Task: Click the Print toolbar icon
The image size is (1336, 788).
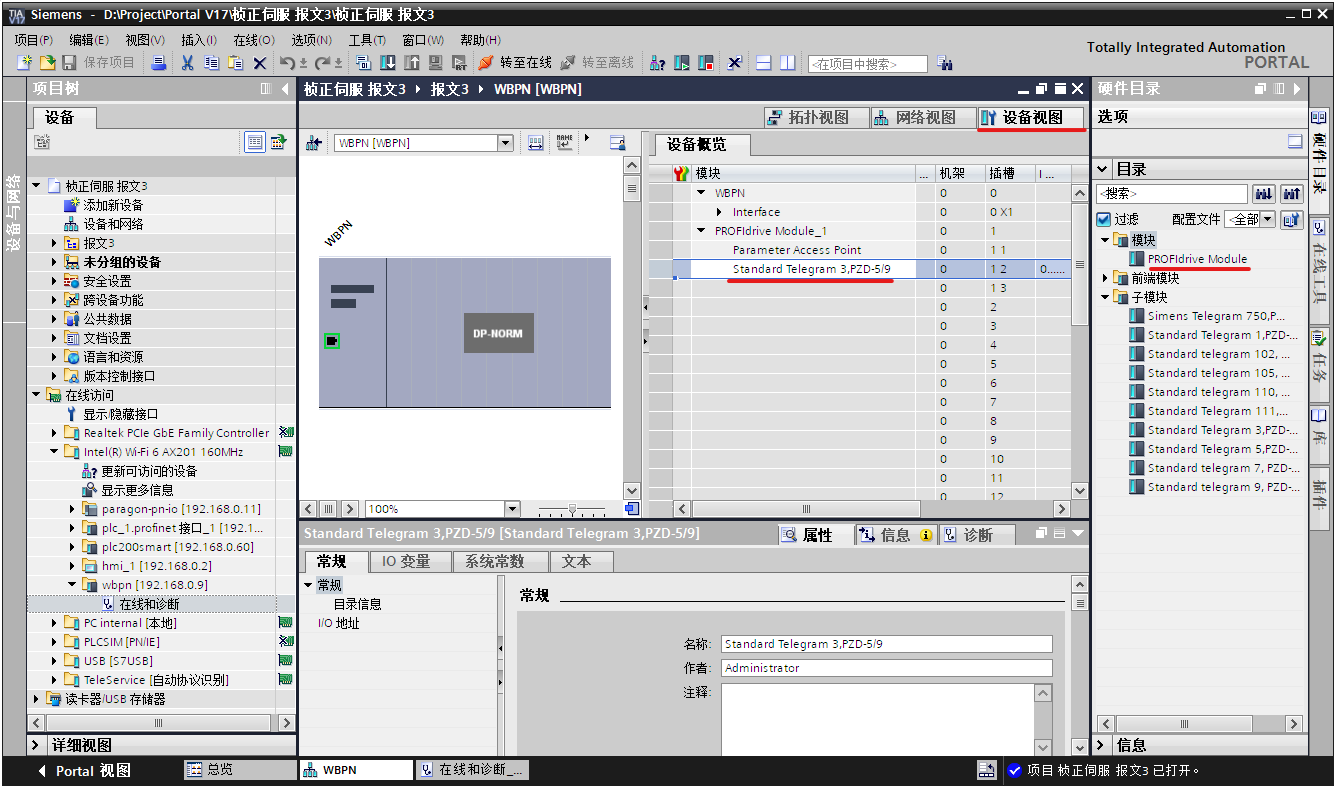Action: (x=159, y=62)
